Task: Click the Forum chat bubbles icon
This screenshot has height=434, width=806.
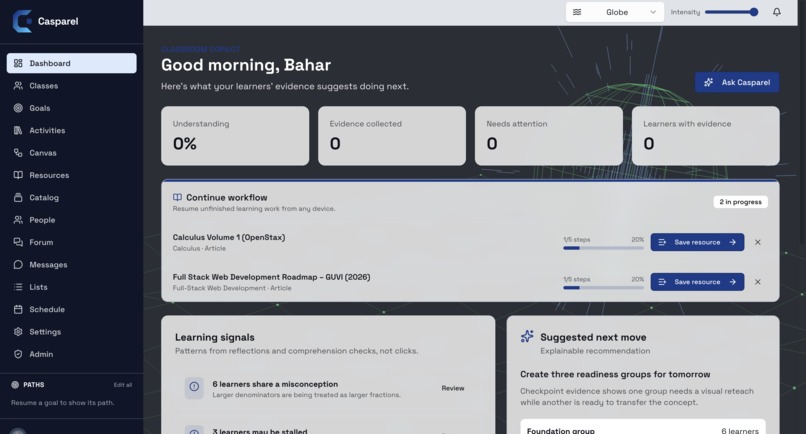Action: coord(18,242)
